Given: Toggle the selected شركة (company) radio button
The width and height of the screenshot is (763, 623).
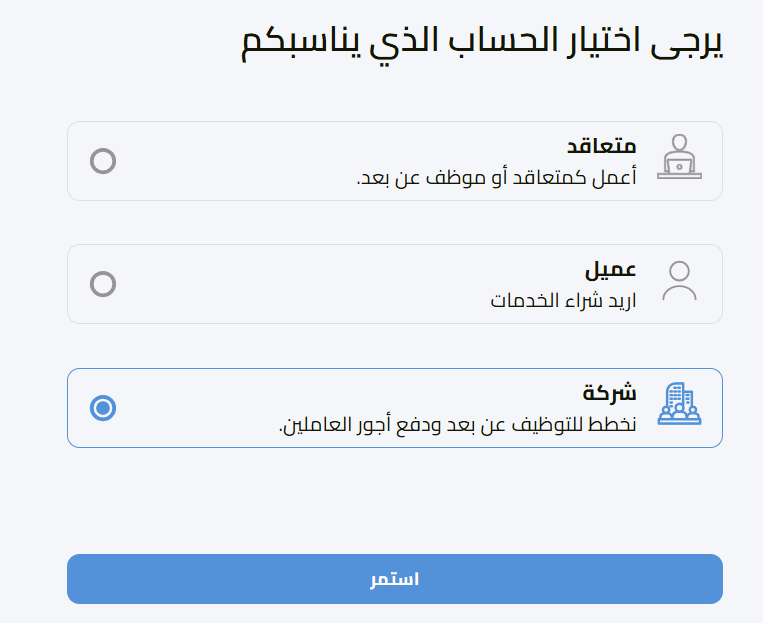Looking at the screenshot, I should tap(103, 408).
